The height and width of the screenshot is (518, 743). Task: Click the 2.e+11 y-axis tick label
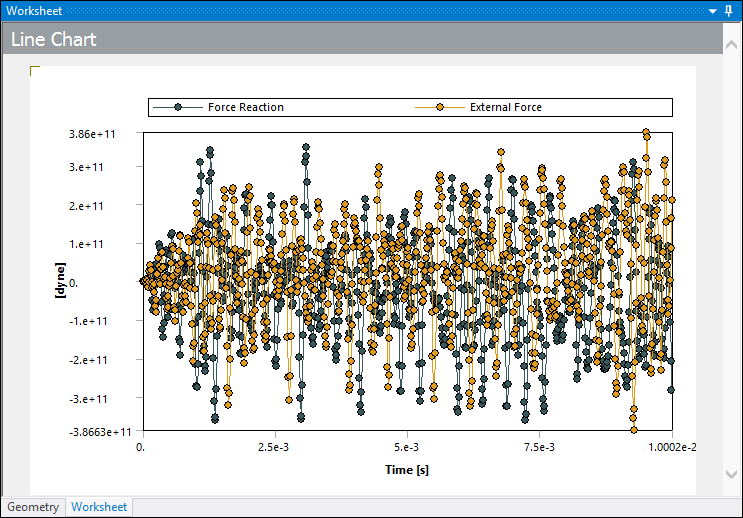coord(86,206)
